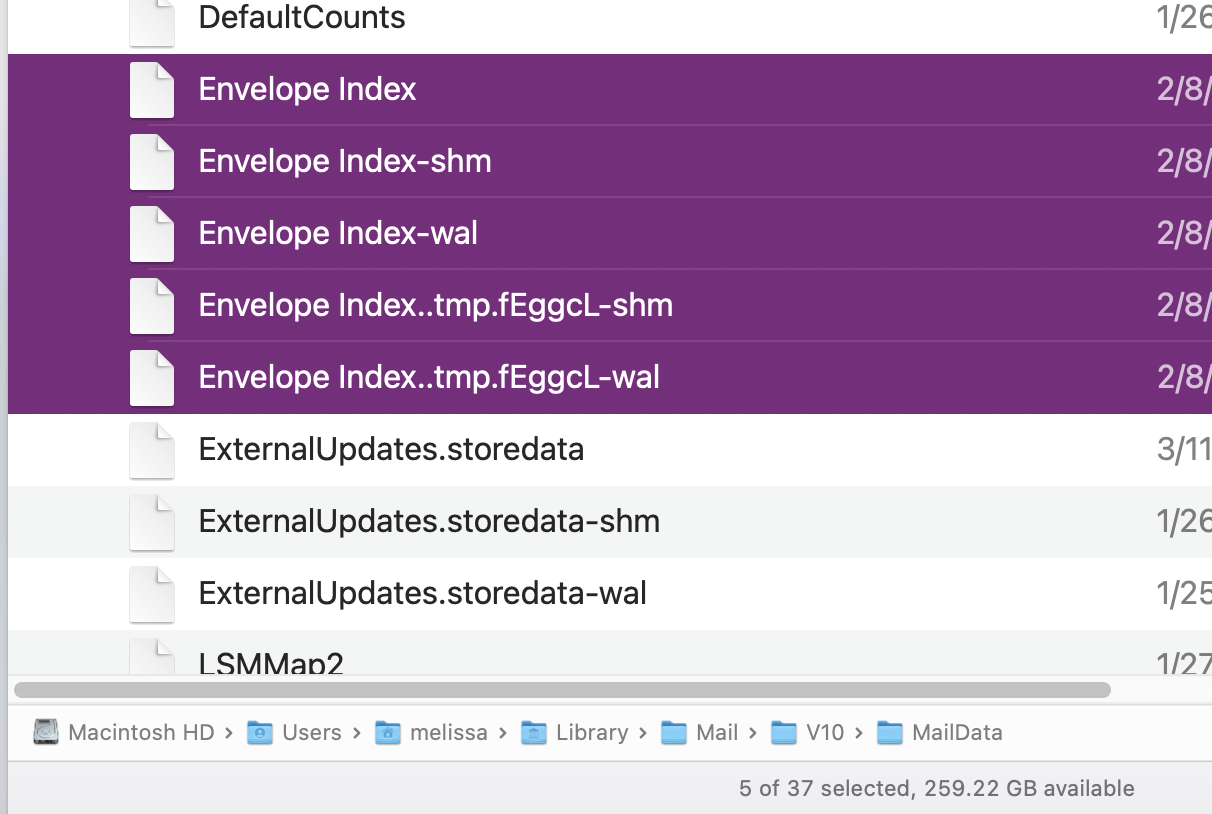Click the DefaultCounts file icon

coord(152,22)
